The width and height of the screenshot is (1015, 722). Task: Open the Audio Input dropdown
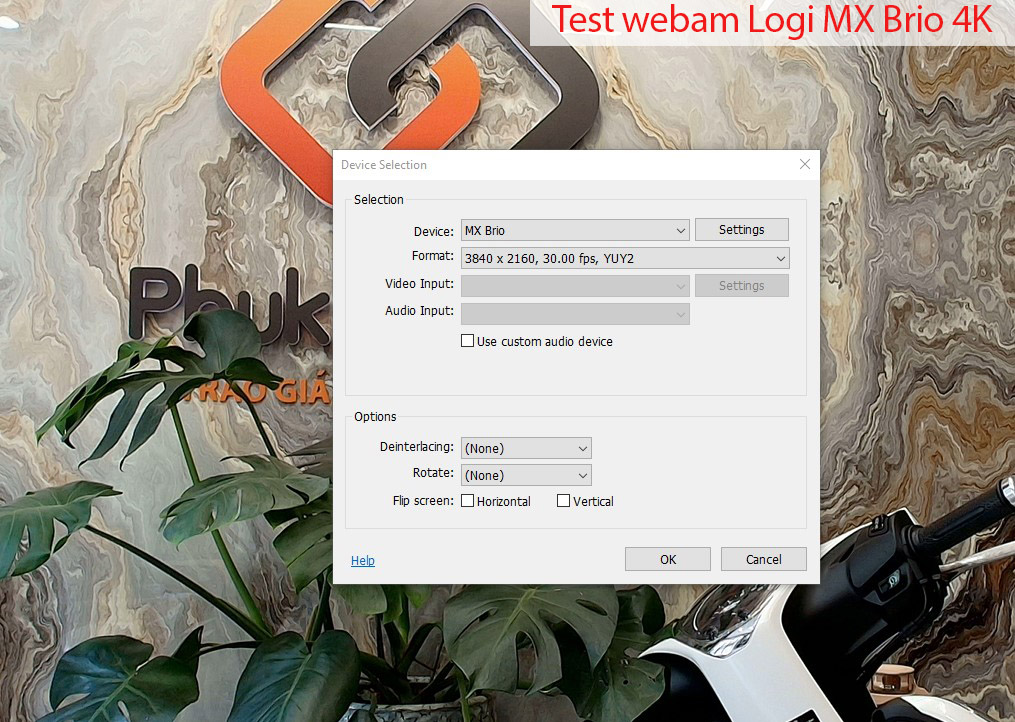575,314
